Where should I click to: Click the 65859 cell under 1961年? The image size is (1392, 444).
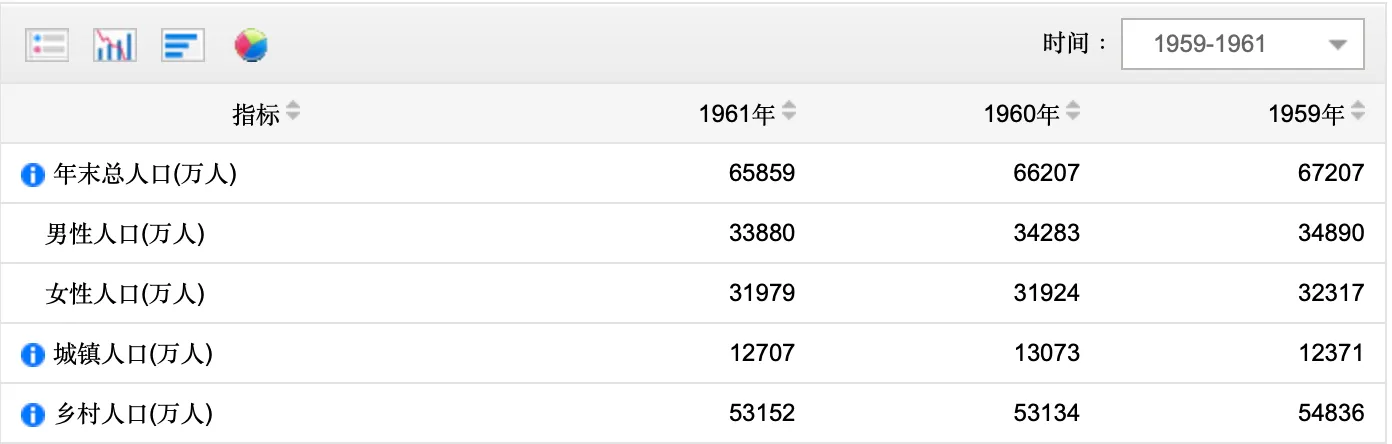point(762,174)
